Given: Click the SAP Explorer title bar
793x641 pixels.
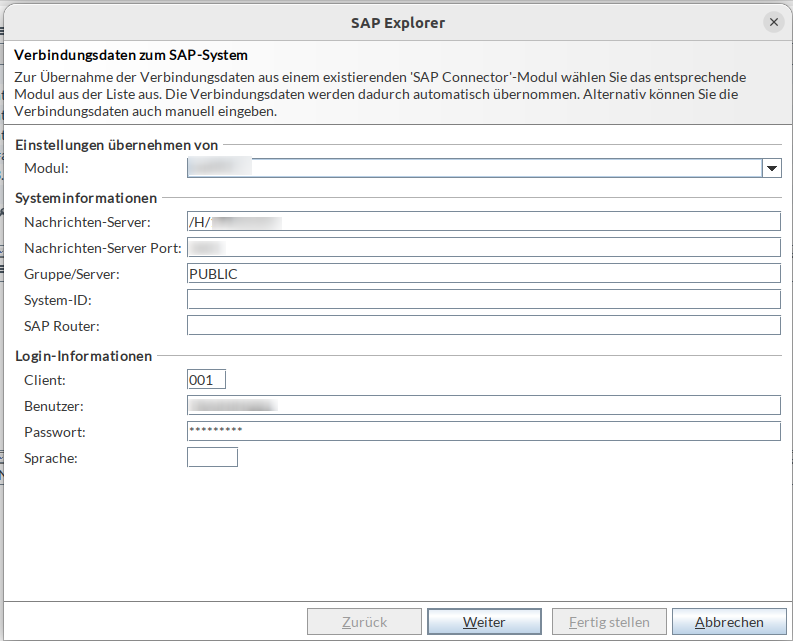Looking at the screenshot, I should click(x=397, y=22).
